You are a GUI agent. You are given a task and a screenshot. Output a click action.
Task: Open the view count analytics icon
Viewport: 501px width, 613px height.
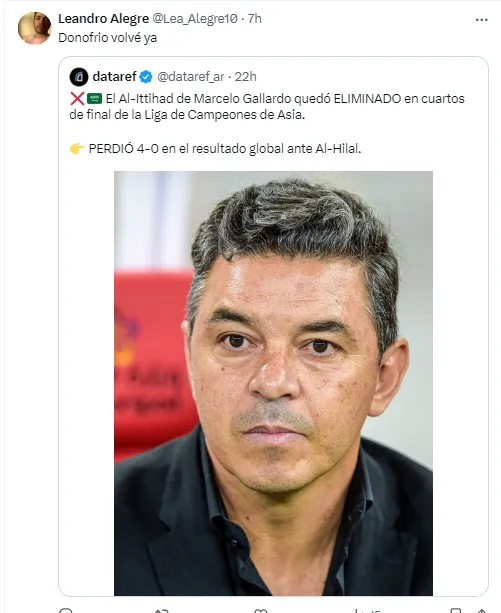(x=356, y=611)
